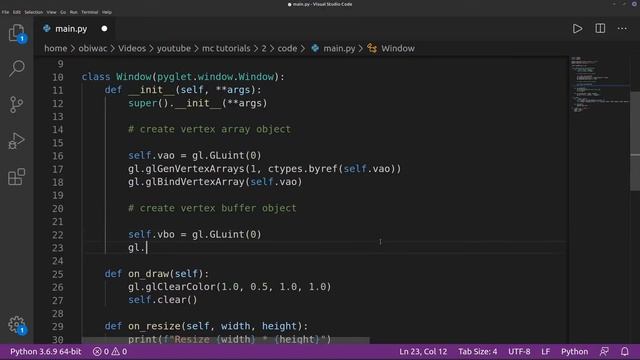Viewport: 640px width, 360px height.
Task: Change the LF end of line sequence
Action: [545, 351]
